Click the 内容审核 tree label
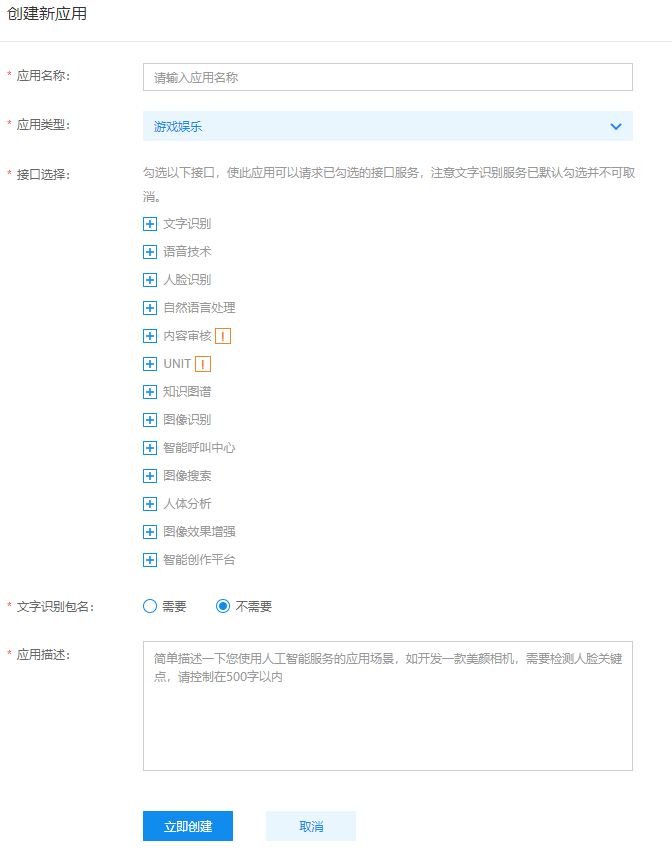The width and height of the screenshot is (672, 855). pos(187,336)
